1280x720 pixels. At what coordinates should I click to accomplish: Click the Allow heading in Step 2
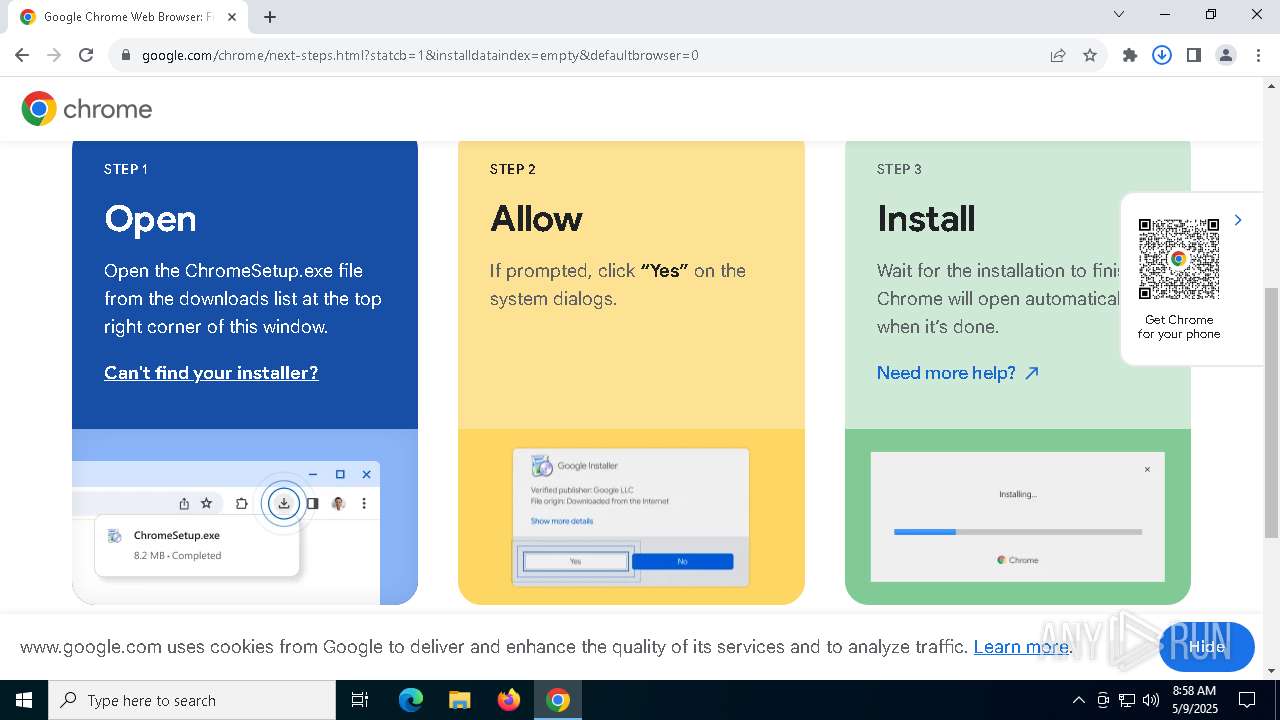tap(536, 219)
